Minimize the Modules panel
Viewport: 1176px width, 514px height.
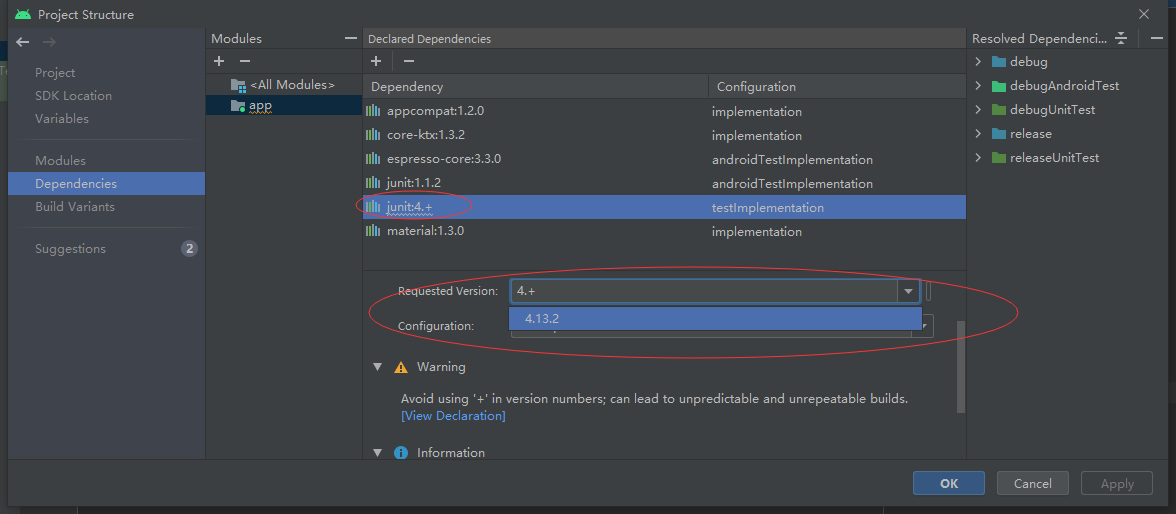350,38
